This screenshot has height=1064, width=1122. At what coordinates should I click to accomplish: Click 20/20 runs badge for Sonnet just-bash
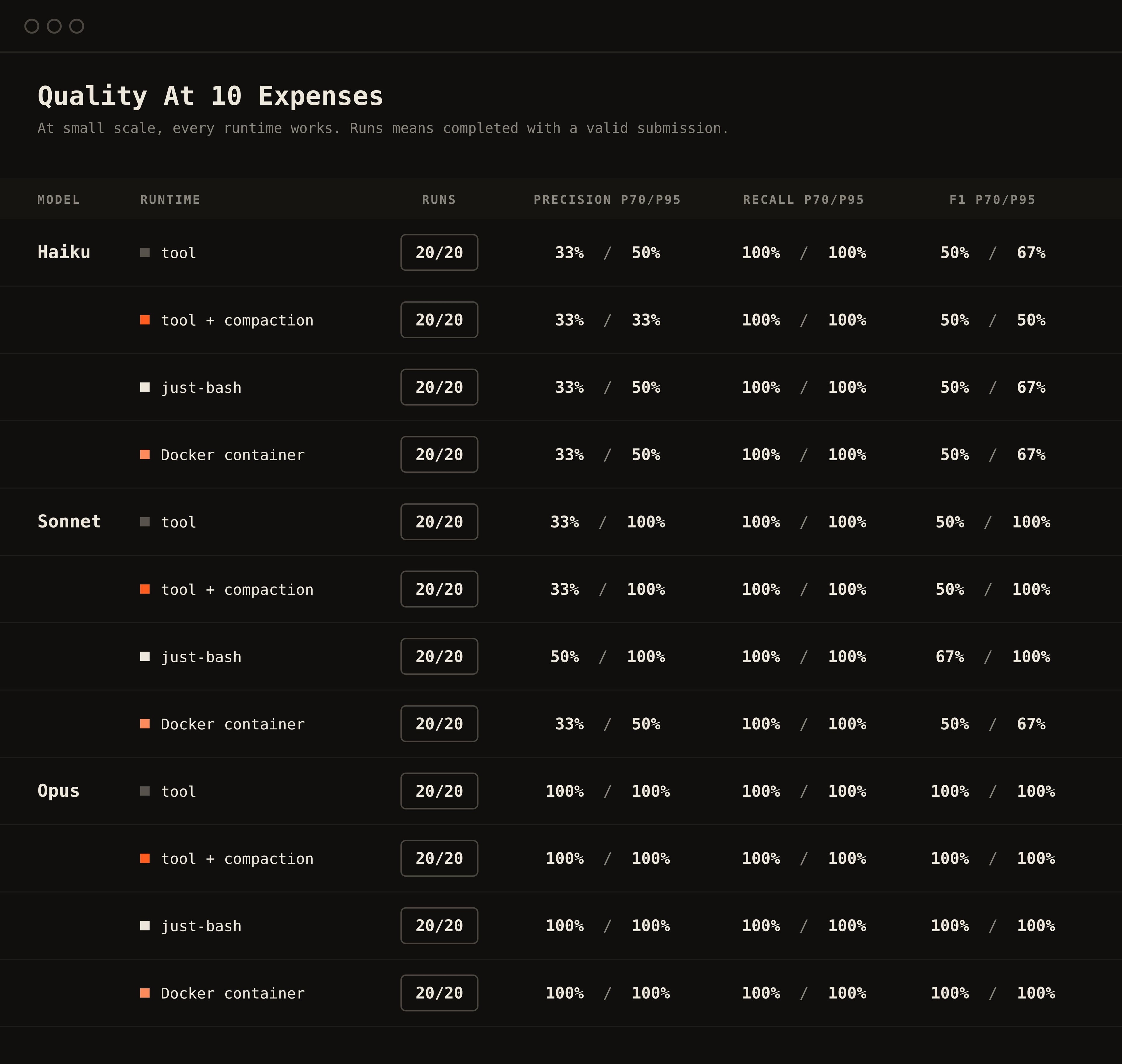[439, 656]
